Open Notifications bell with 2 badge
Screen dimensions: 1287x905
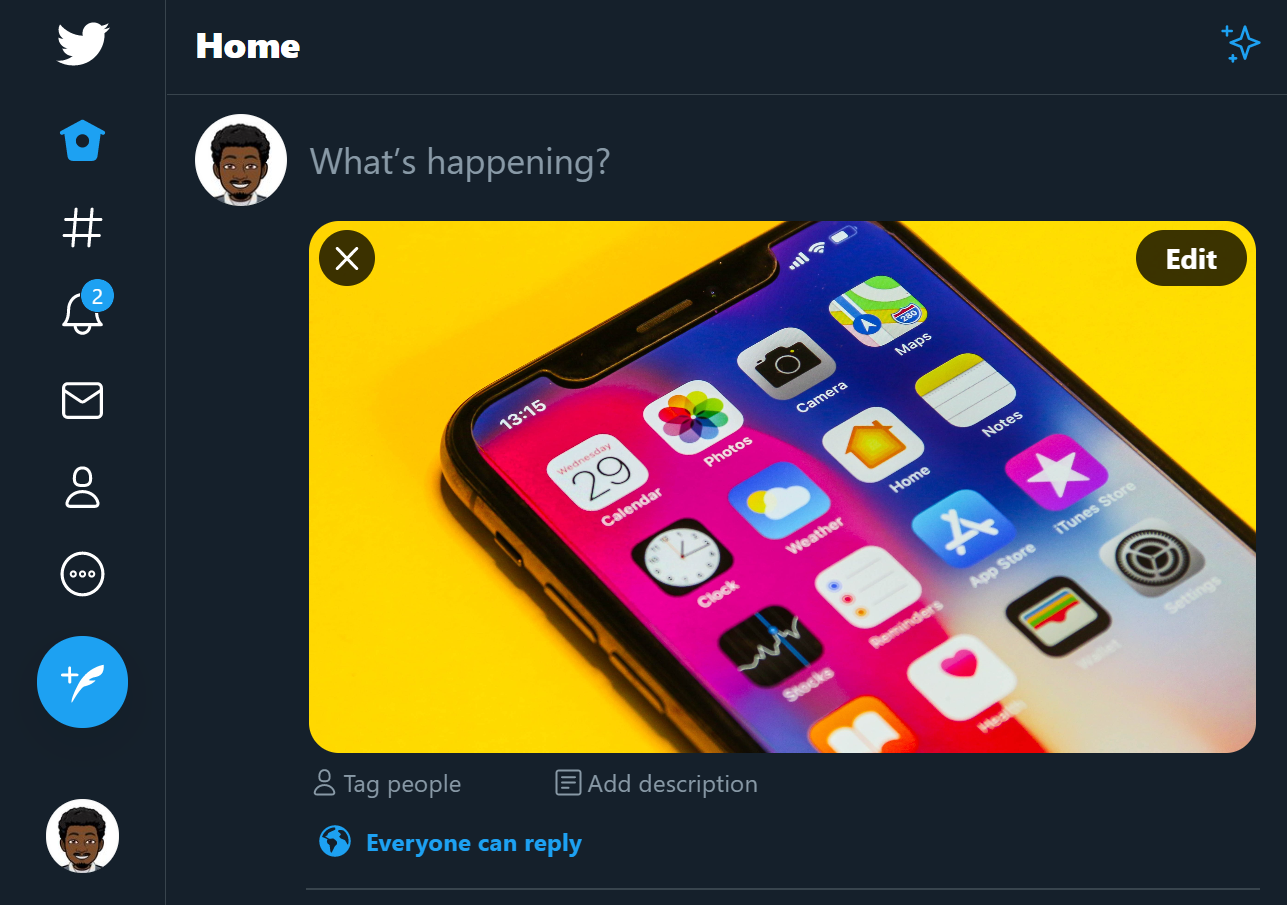click(x=83, y=313)
